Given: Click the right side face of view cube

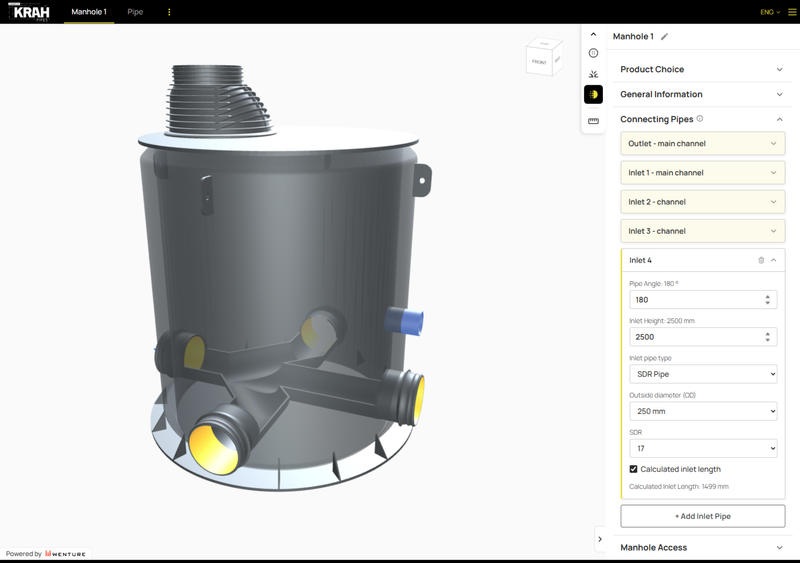Looking at the screenshot, I should point(557,60).
